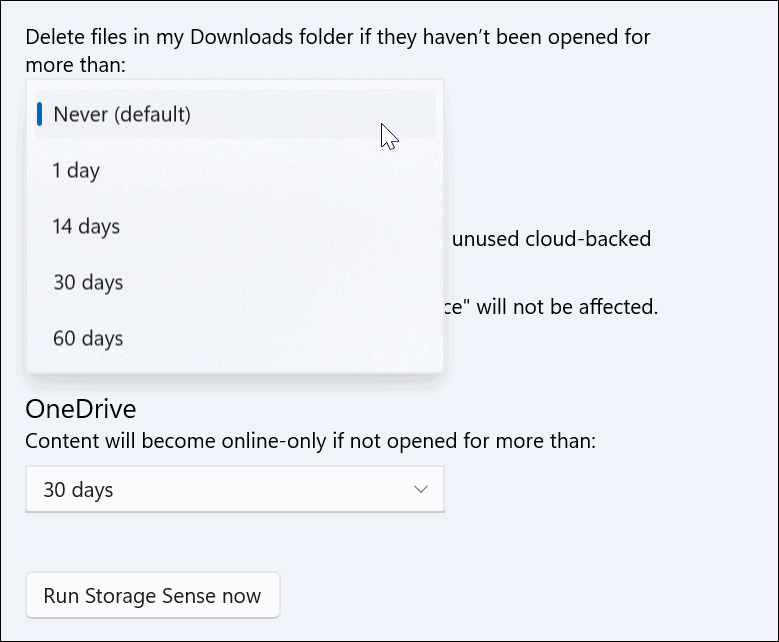This screenshot has height=642, width=779.
Task: Select 30 days in the open dropdown list
Action: coord(87,282)
